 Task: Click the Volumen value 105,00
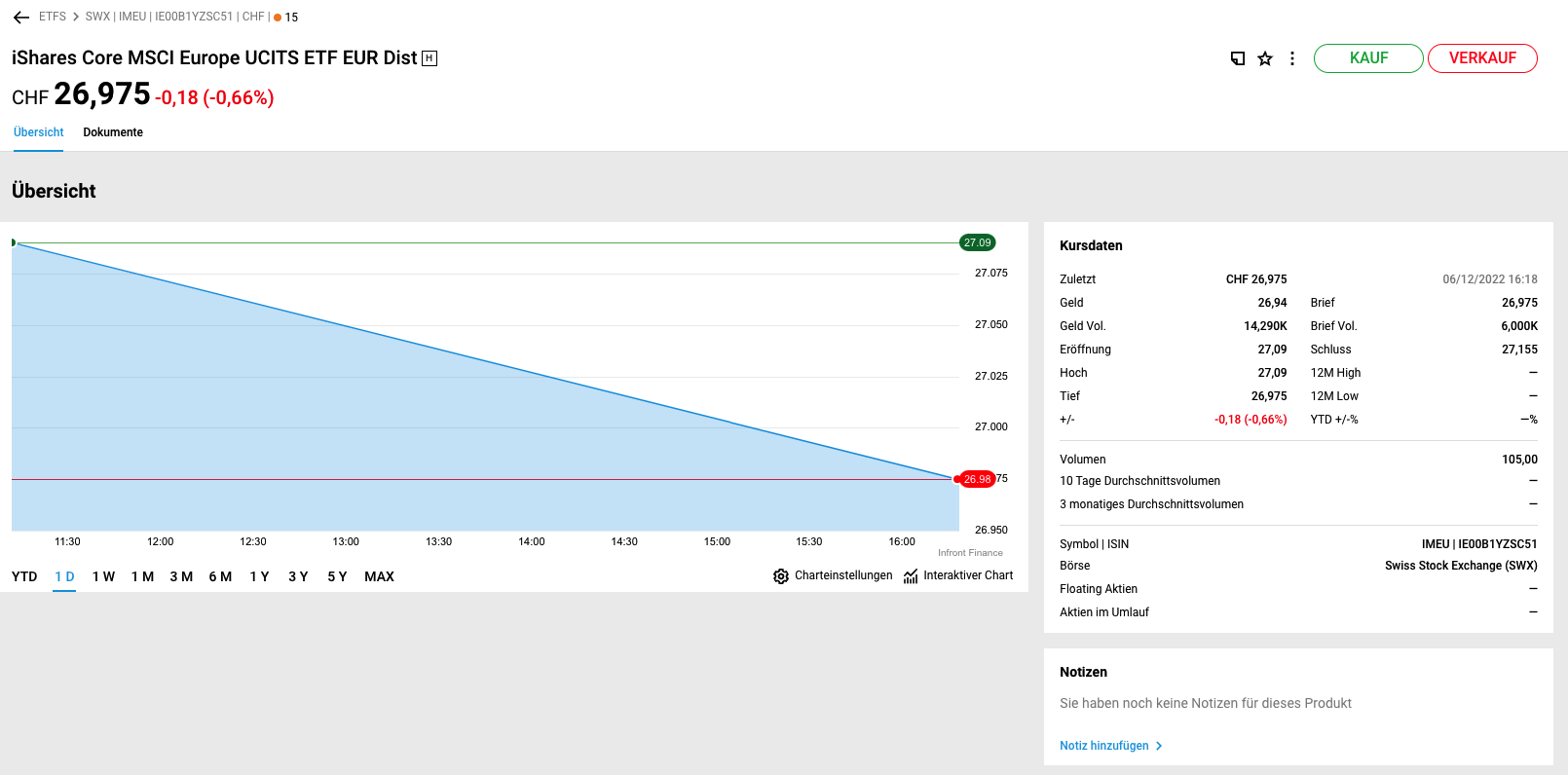tap(1519, 460)
